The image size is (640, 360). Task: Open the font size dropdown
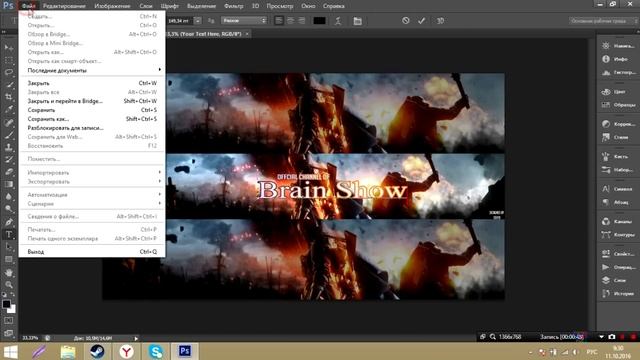click(198, 20)
